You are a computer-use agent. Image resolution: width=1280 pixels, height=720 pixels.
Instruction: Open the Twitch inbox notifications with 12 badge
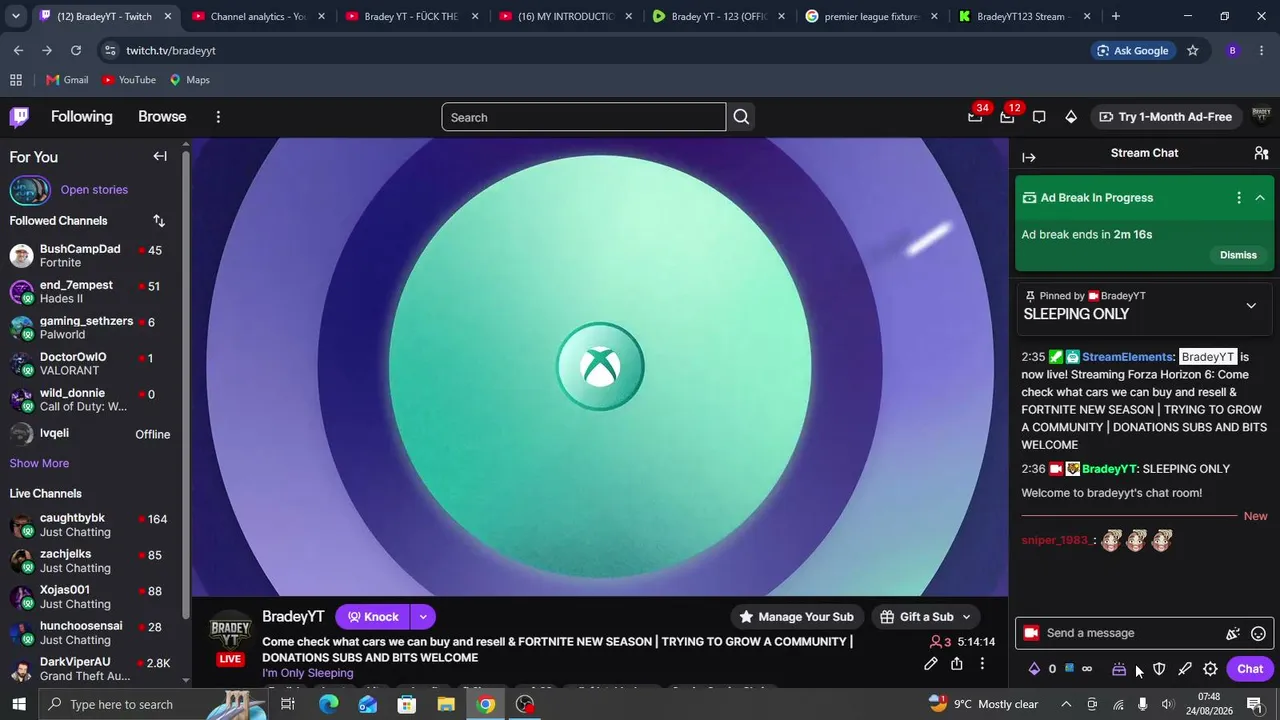(1007, 117)
